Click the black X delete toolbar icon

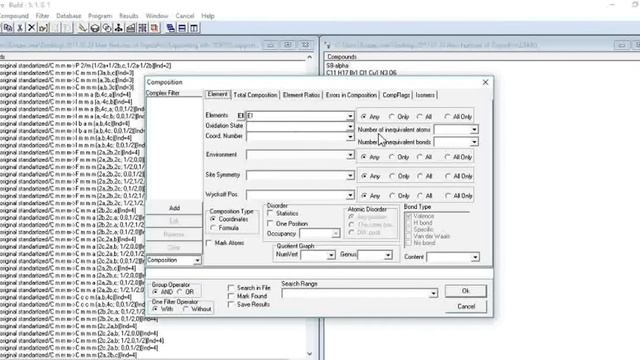point(31,28)
